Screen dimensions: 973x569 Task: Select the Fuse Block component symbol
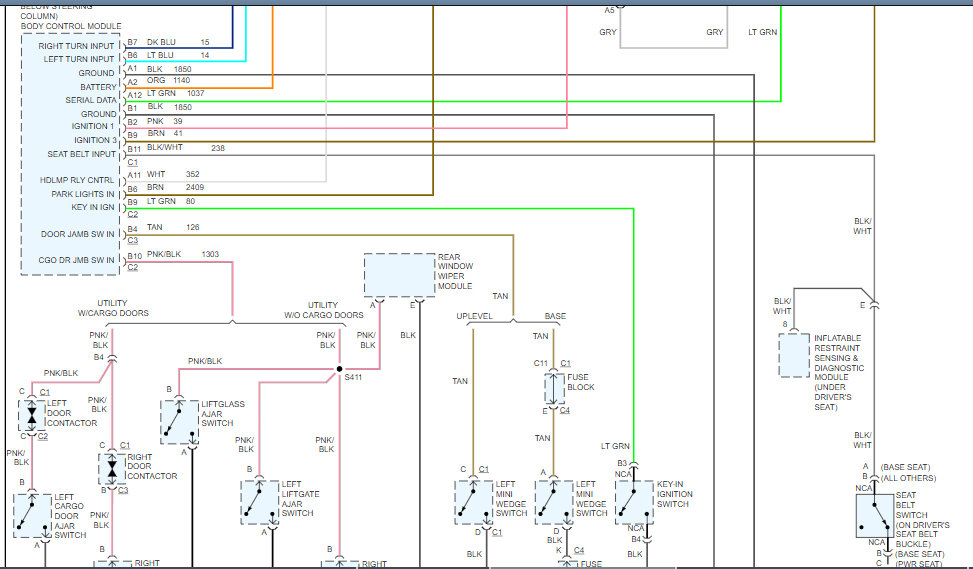point(554,387)
